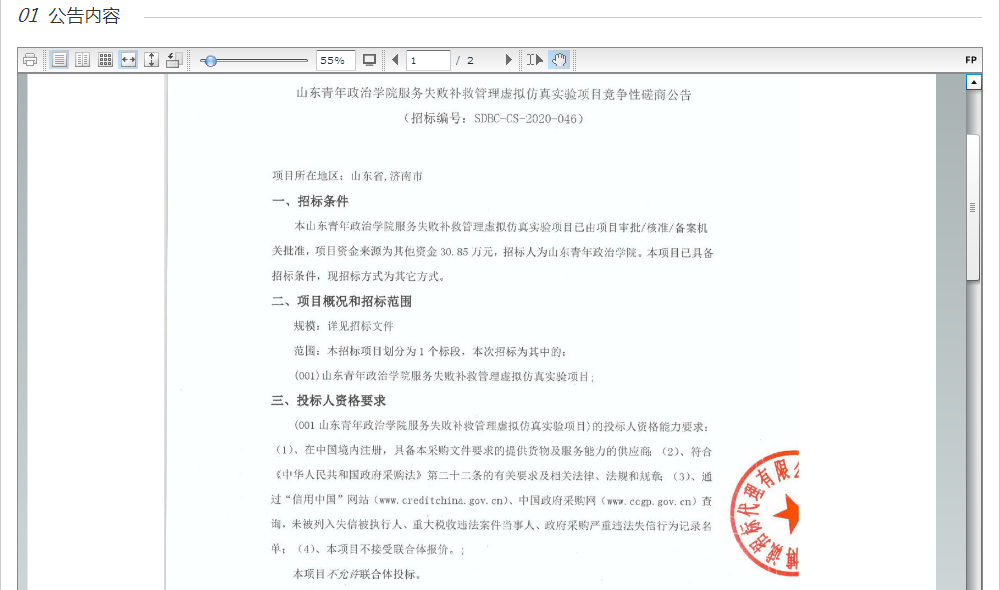Click the 55% zoom percentage field

335,60
